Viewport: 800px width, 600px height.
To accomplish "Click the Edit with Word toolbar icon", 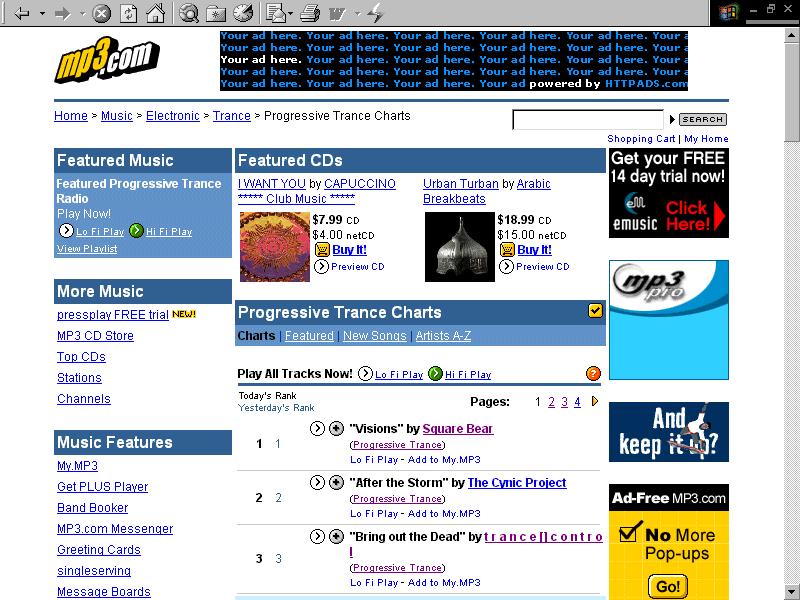I will pyautogui.click(x=337, y=14).
